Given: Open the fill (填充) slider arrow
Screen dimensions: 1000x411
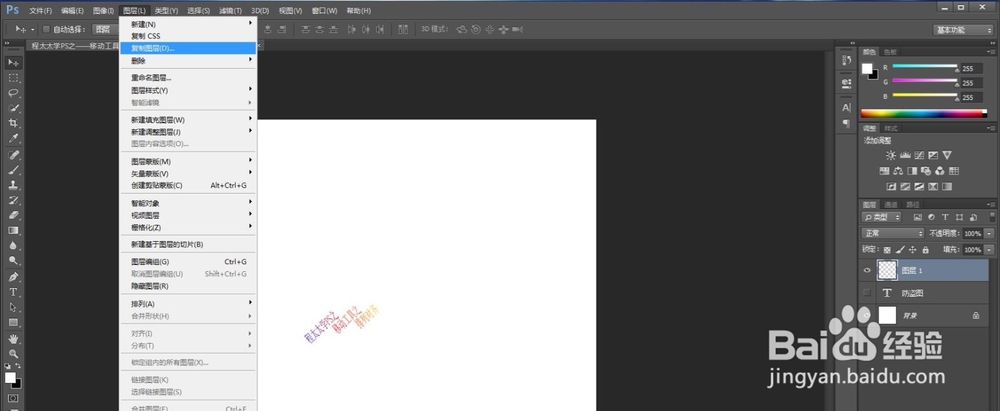Looking at the screenshot, I should click(x=990, y=250).
